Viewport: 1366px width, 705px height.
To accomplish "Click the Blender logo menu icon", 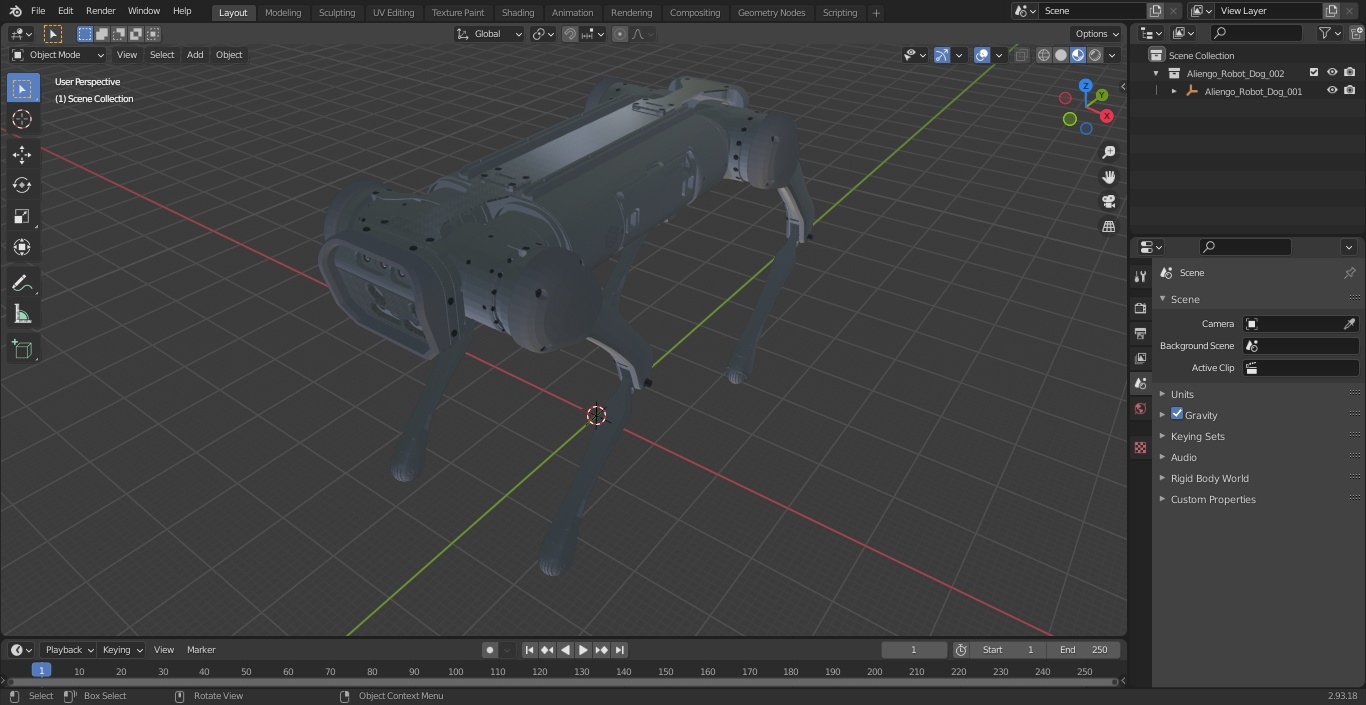I will pyautogui.click(x=15, y=11).
